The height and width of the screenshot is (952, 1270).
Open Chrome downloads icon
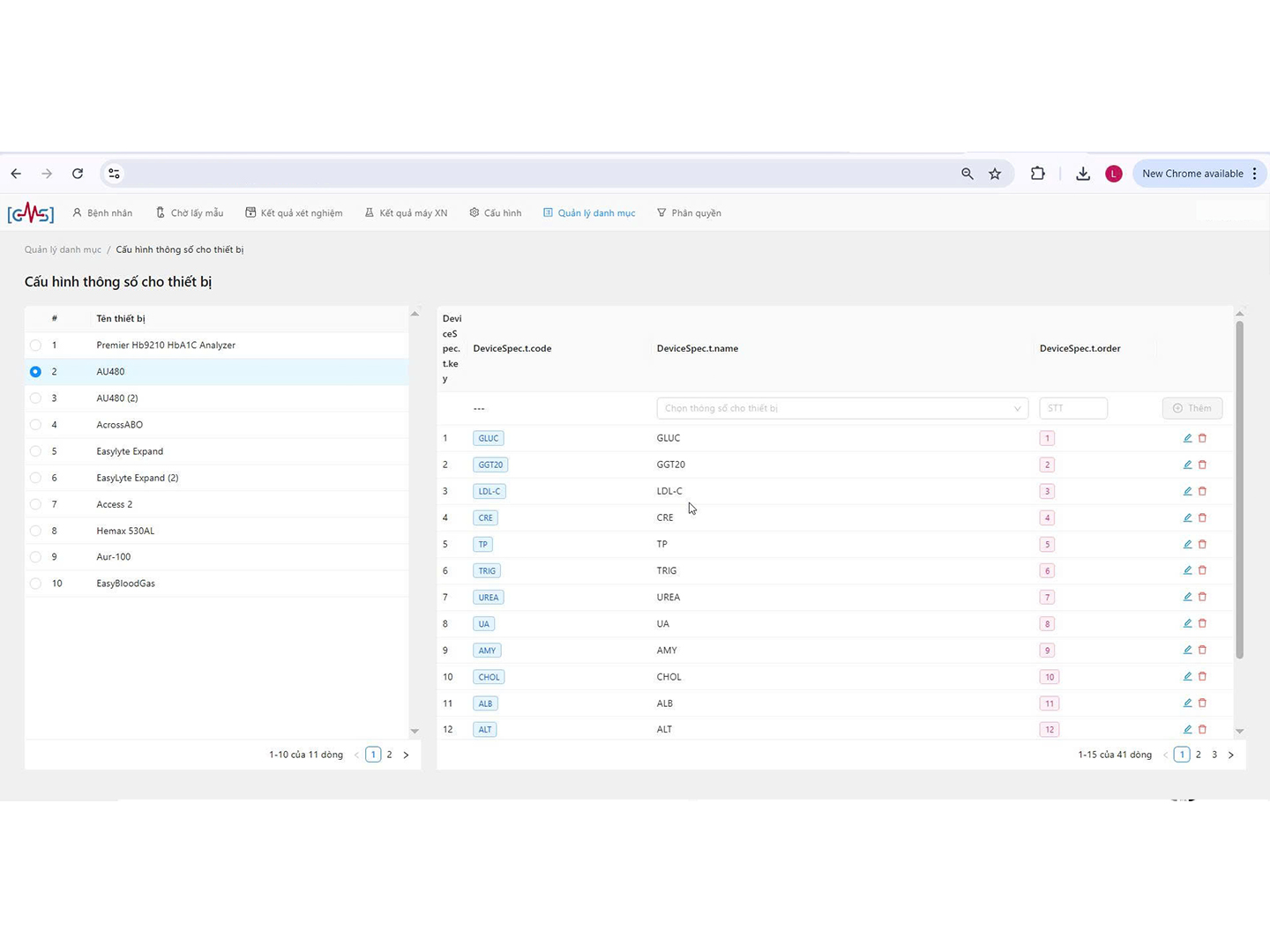1083,174
